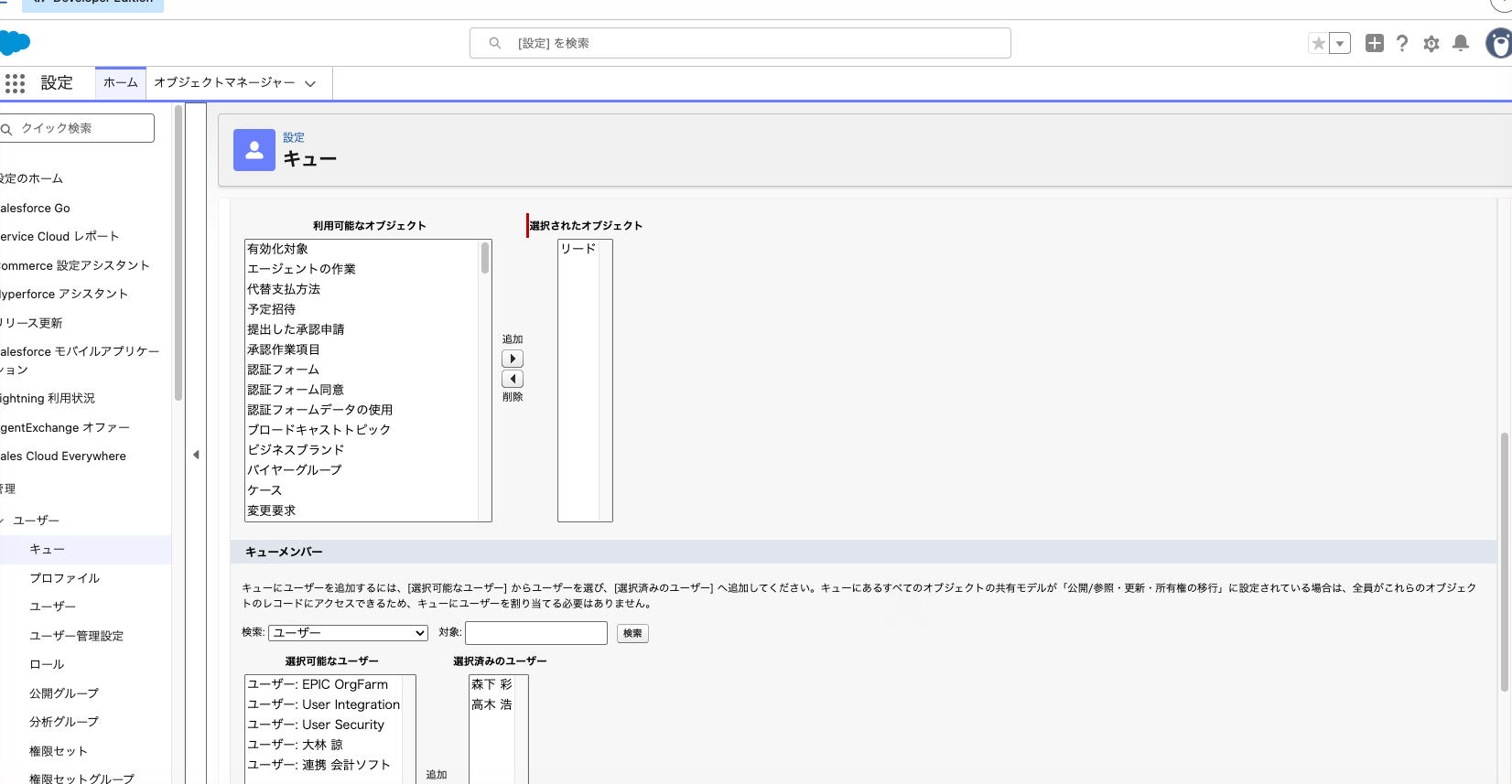Focus the [設定] を検索 search field
This screenshot has height=784, width=1512.
[740, 43]
